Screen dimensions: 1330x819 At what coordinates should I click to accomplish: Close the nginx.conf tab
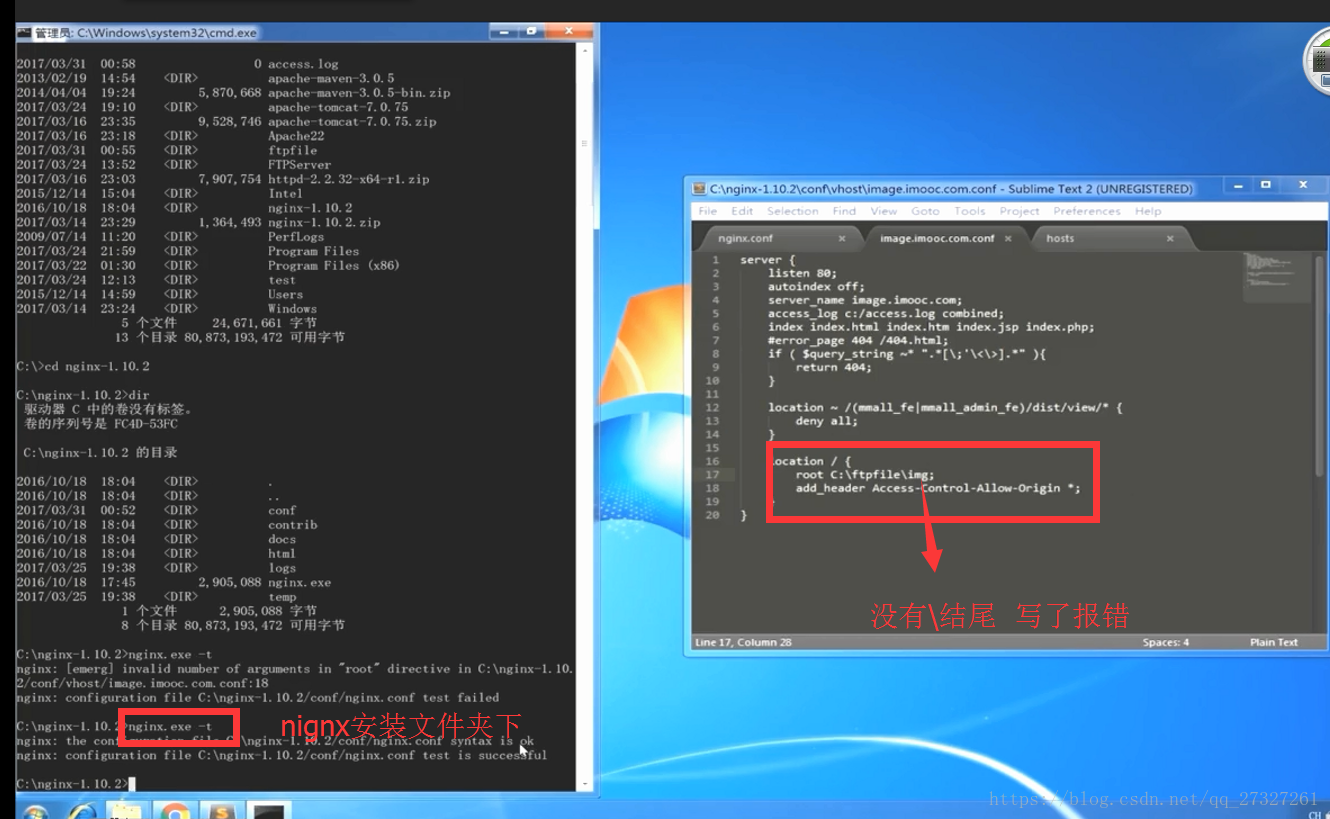click(842, 239)
